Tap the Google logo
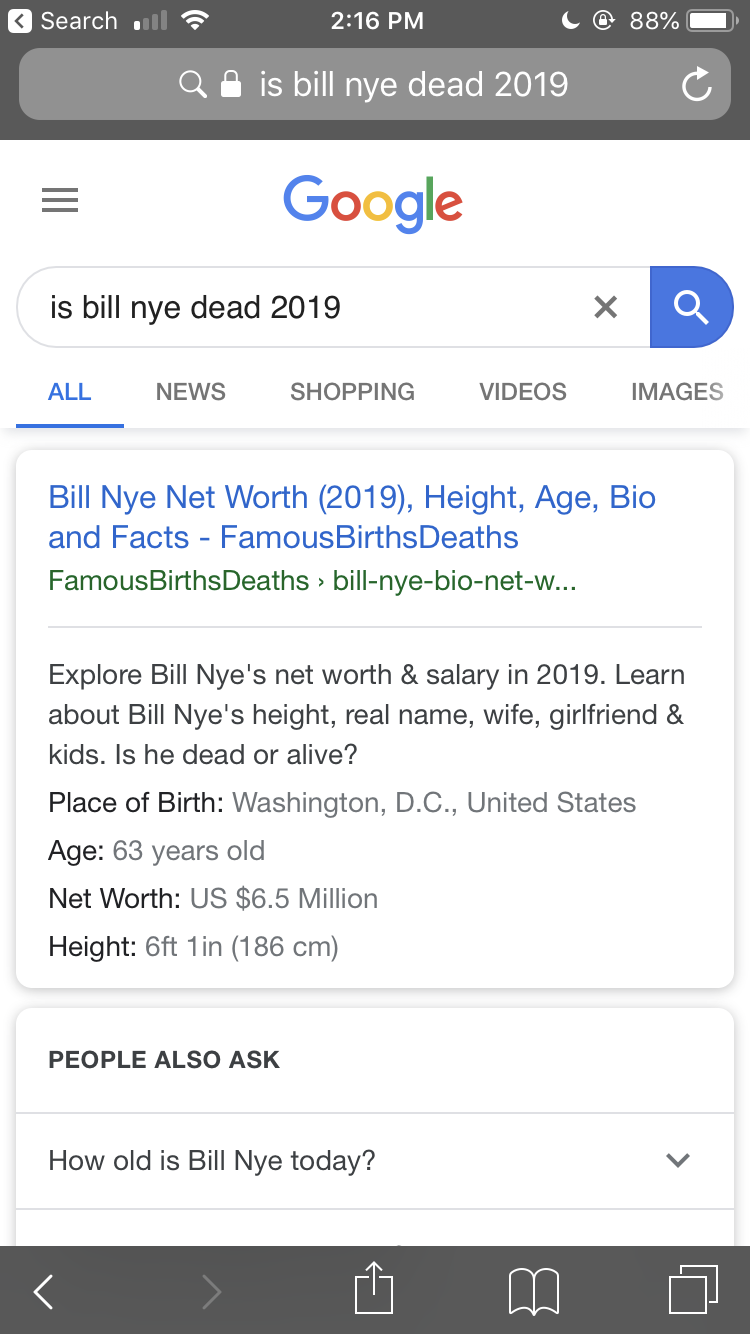The height and width of the screenshot is (1334, 750). [373, 203]
